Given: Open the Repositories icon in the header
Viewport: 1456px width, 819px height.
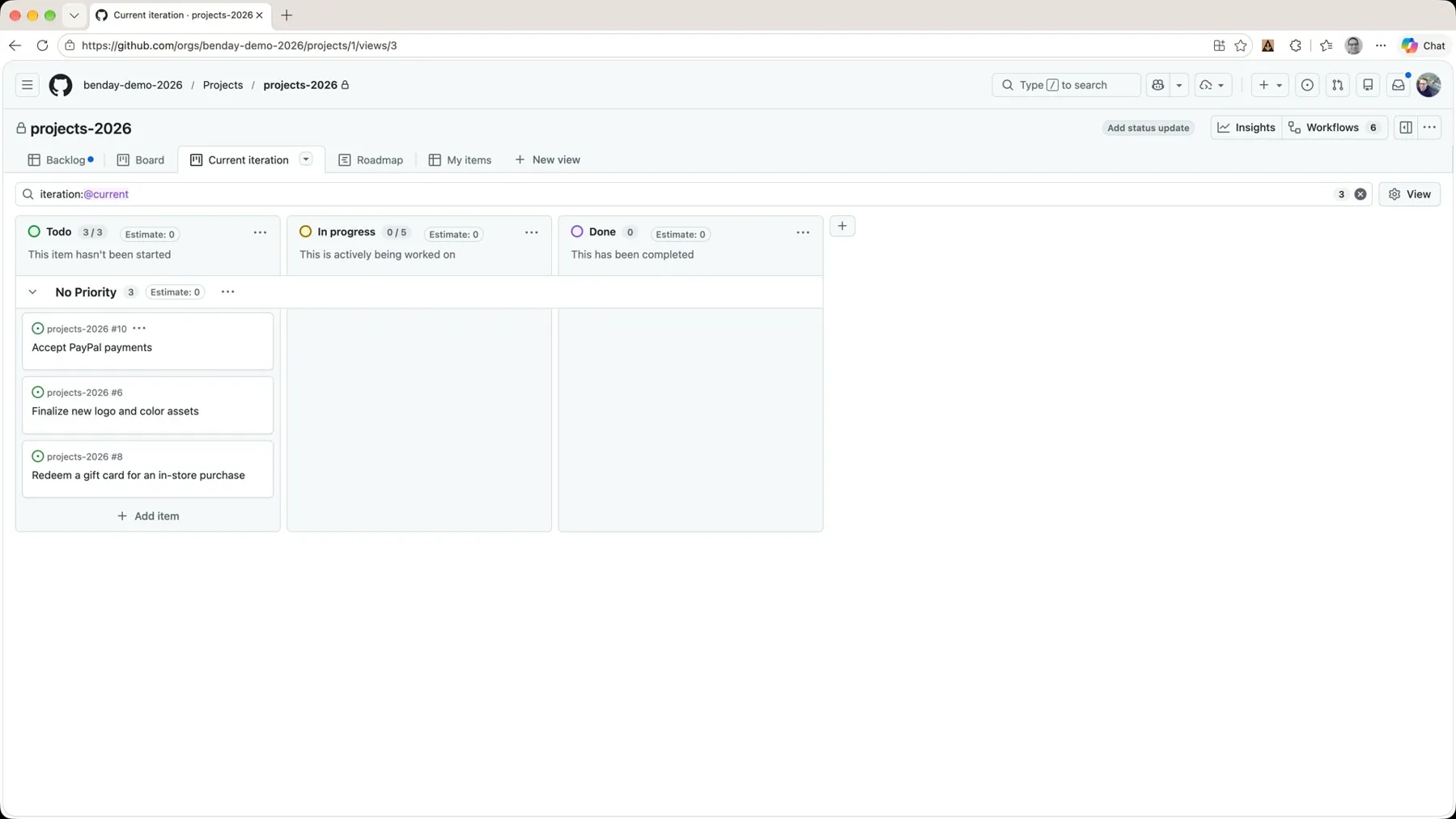Looking at the screenshot, I should pos(1368,85).
